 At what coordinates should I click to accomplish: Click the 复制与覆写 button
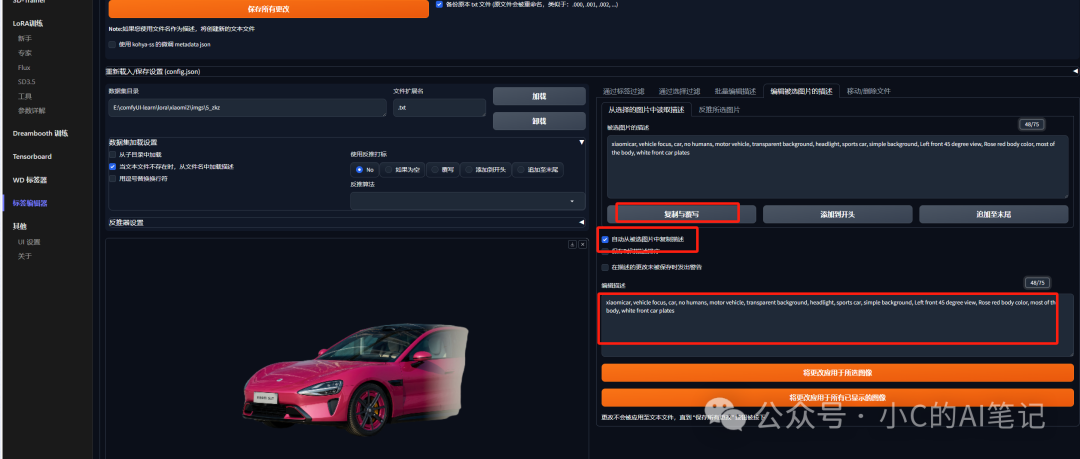(681, 214)
